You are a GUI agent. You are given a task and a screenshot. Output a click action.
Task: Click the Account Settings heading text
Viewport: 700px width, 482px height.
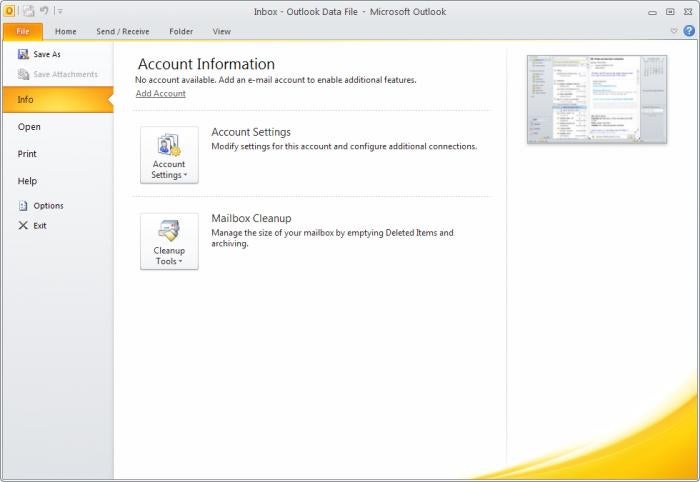pyautogui.click(x=251, y=132)
